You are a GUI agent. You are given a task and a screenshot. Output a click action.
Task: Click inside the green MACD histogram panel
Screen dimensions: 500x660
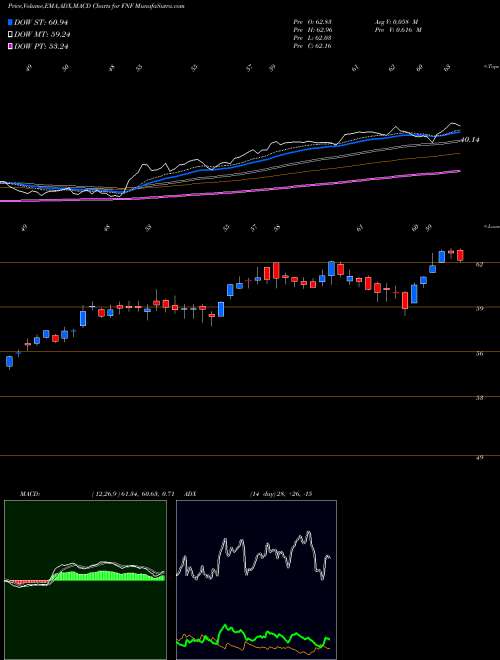[85, 580]
